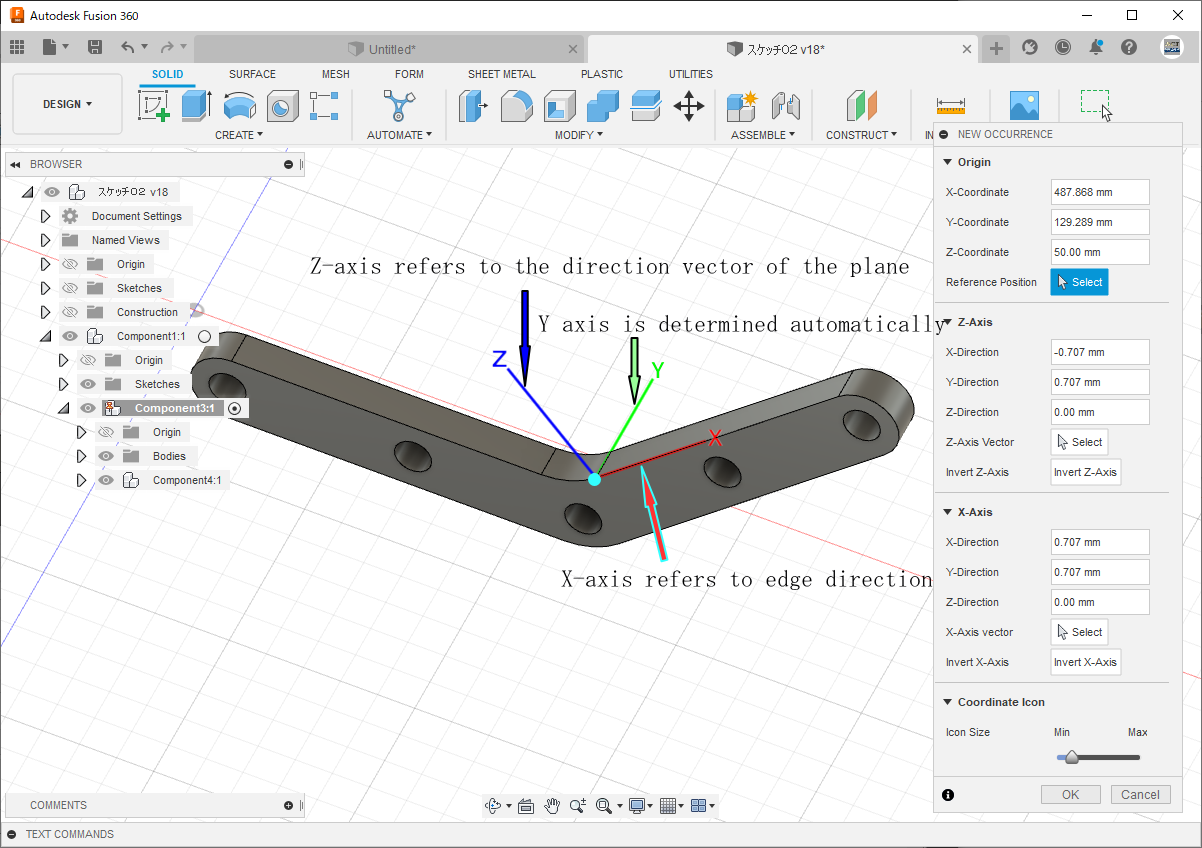Click the Automate toolbar icon
This screenshot has width=1202, height=848.
[x=399, y=105]
